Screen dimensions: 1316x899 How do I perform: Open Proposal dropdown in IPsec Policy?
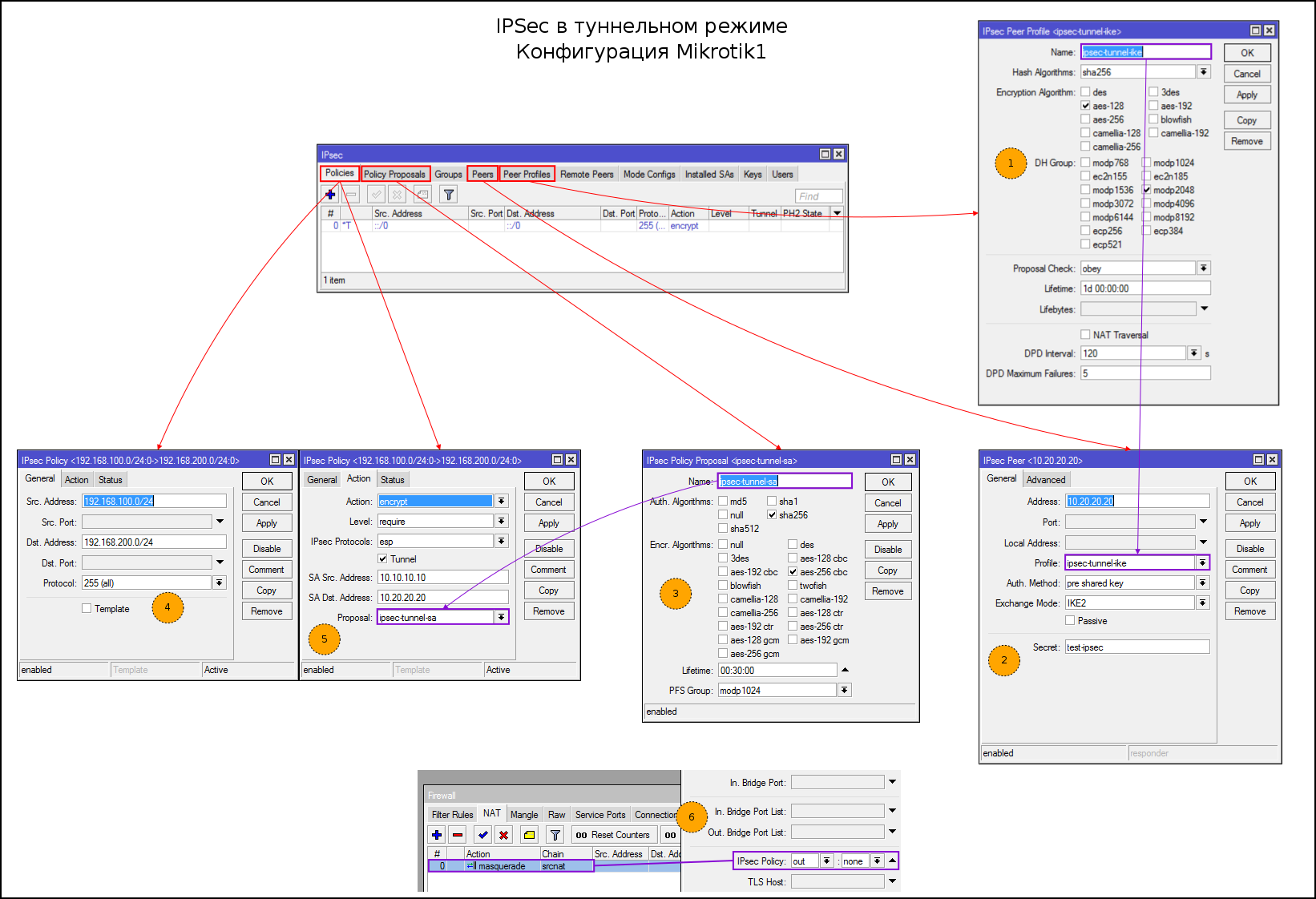[x=501, y=617]
